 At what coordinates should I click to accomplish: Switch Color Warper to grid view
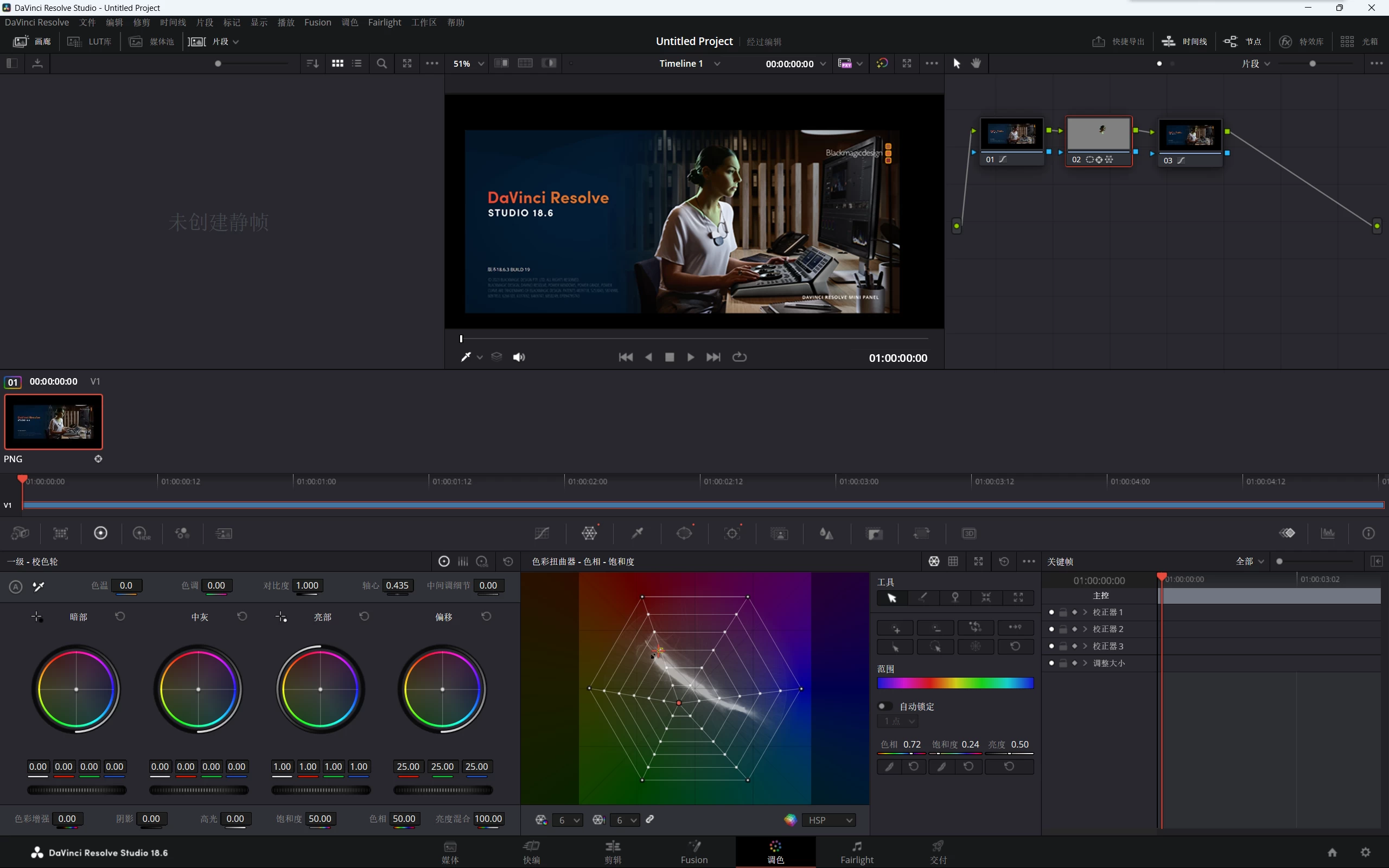953,561
